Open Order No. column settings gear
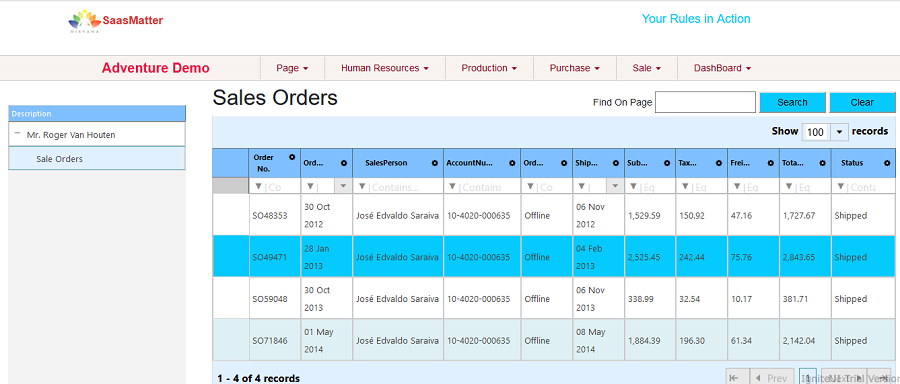This screenshot has width=900, height=384. tap(292, 157)
